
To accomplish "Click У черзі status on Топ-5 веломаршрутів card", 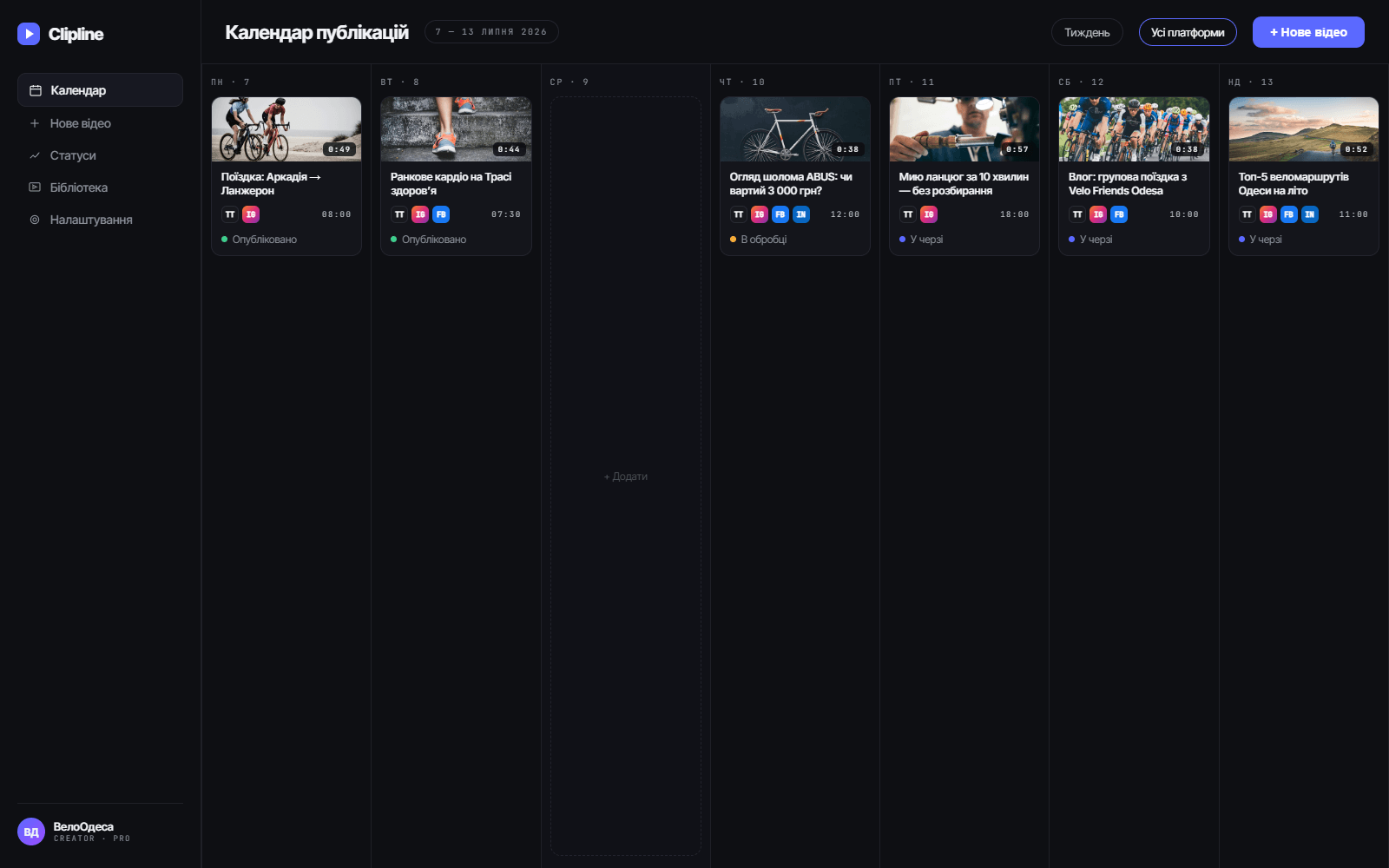I will point(1261,240).
